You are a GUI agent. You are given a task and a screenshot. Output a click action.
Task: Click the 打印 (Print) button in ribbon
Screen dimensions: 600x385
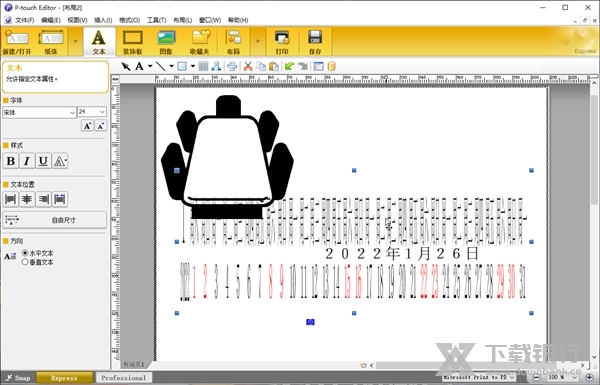click(x=282, y=42)
